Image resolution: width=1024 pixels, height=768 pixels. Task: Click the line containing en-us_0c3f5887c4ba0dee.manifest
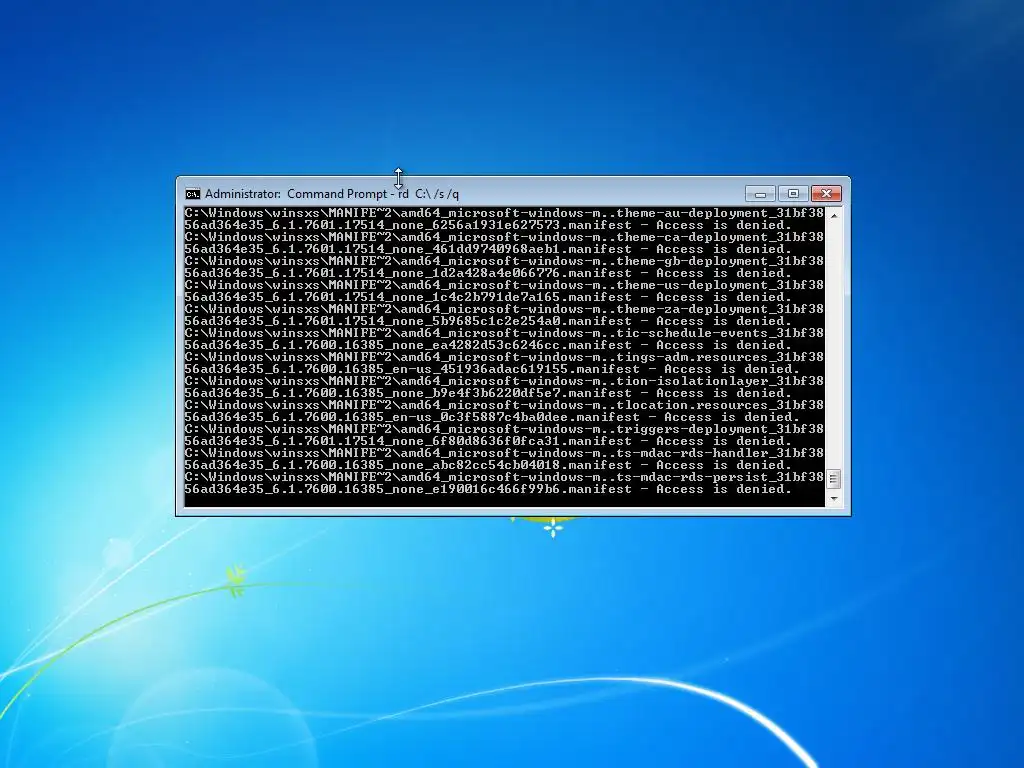(492, 417)
